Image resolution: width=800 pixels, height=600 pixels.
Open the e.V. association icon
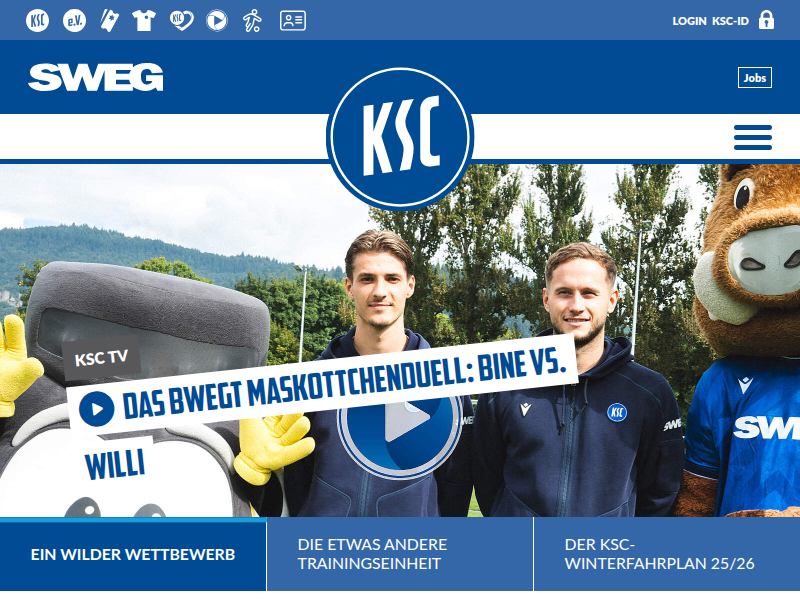pos(74,21)
